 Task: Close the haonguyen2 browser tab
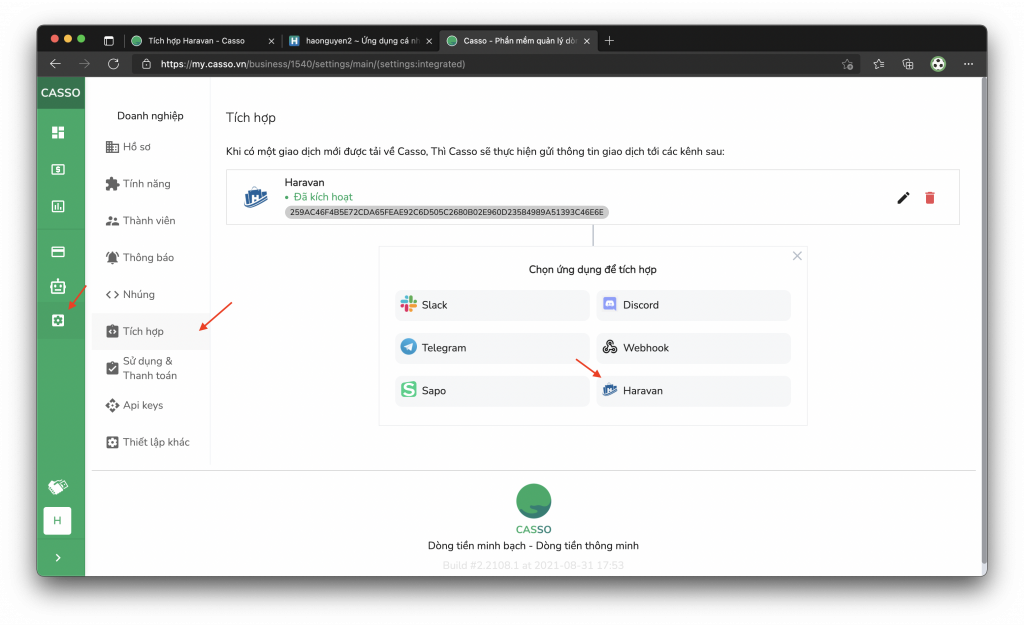(429, 41)
